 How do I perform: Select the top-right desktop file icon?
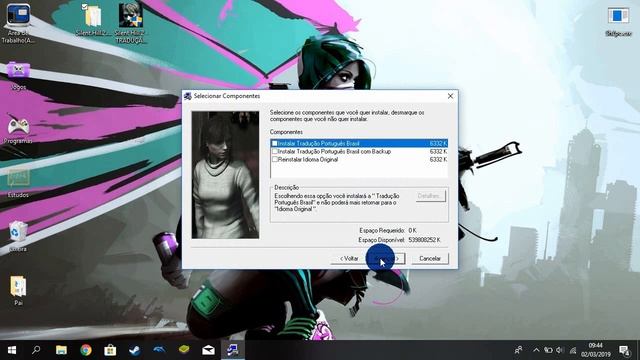coord(618,21)
